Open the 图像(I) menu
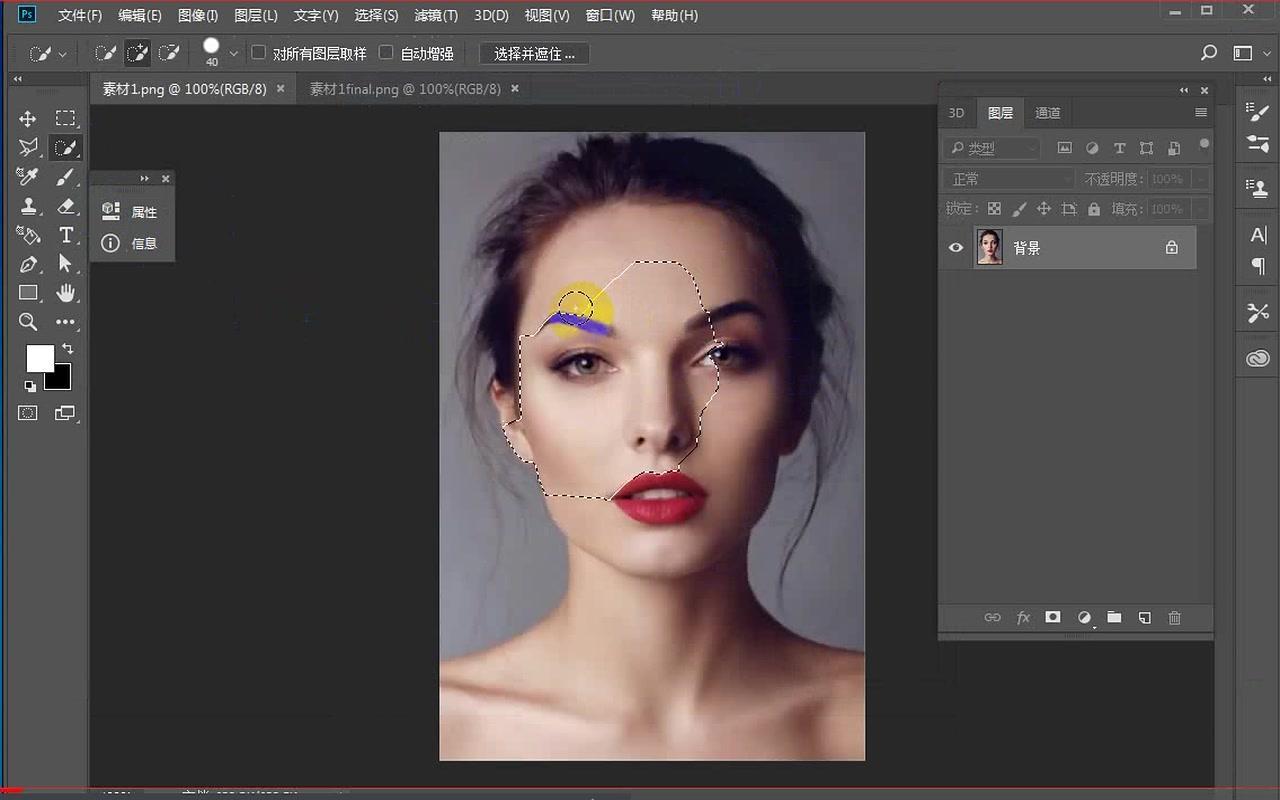 (x=198, y=15)
